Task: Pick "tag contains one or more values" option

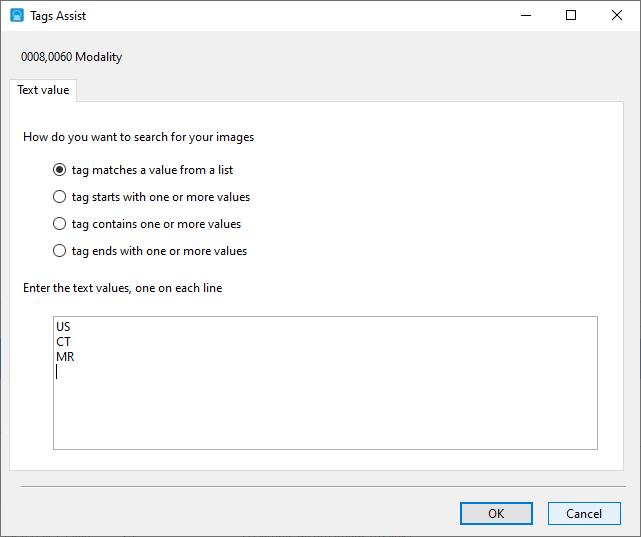Action: click(60, 224)
